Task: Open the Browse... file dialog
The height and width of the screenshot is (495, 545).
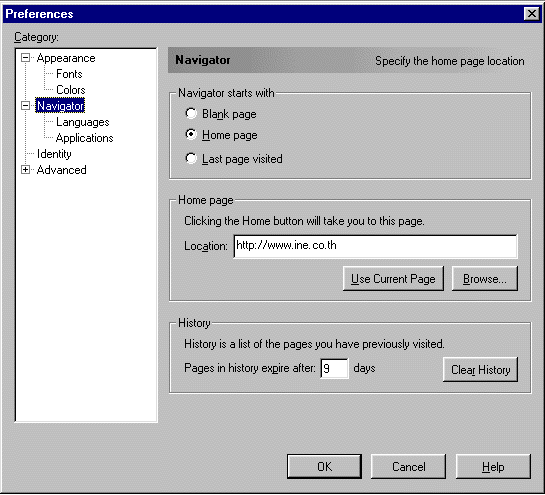Action: point(485,278)
